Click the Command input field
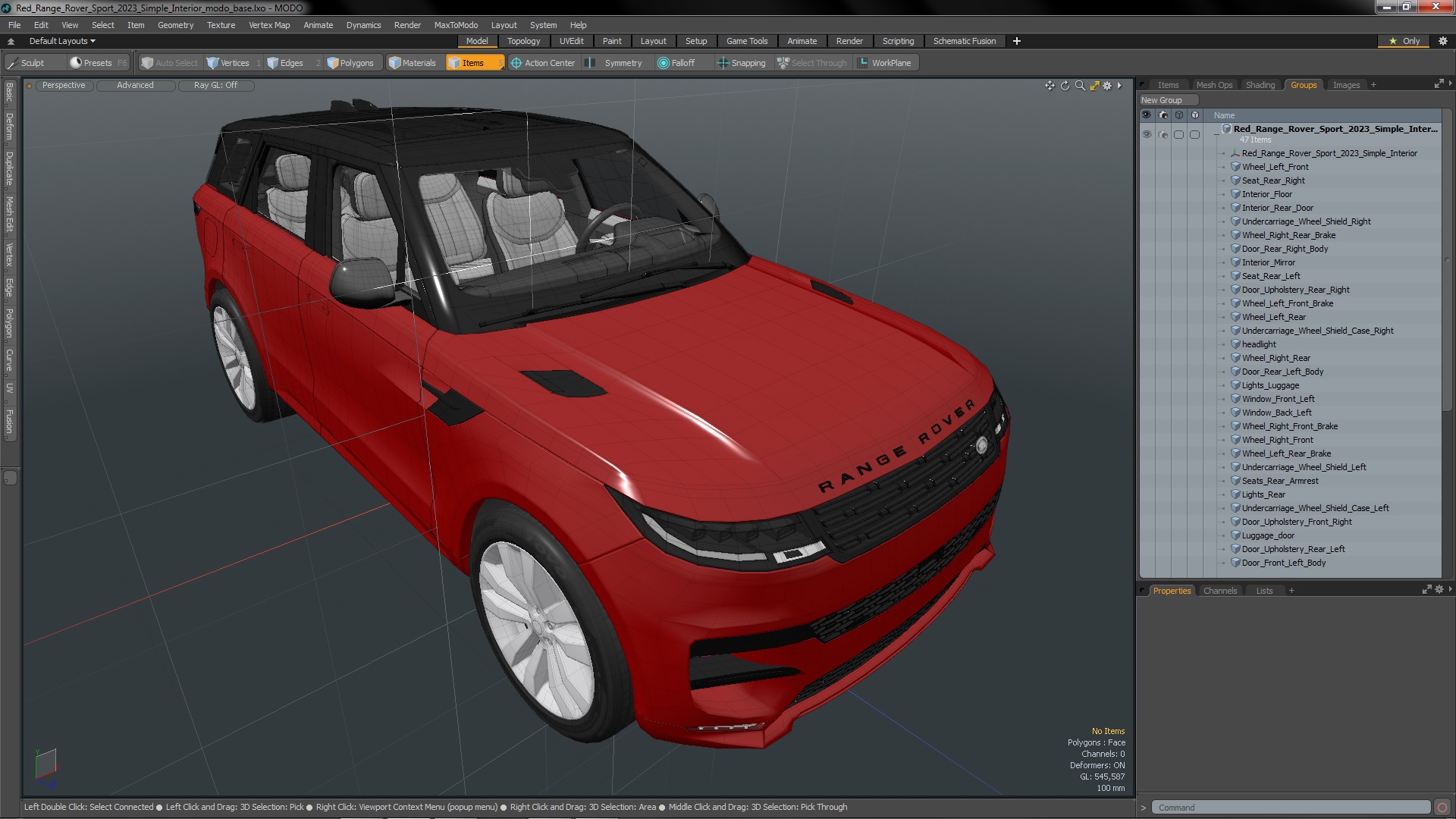This screenshot has height=819, width=1456. (1289, 808)
